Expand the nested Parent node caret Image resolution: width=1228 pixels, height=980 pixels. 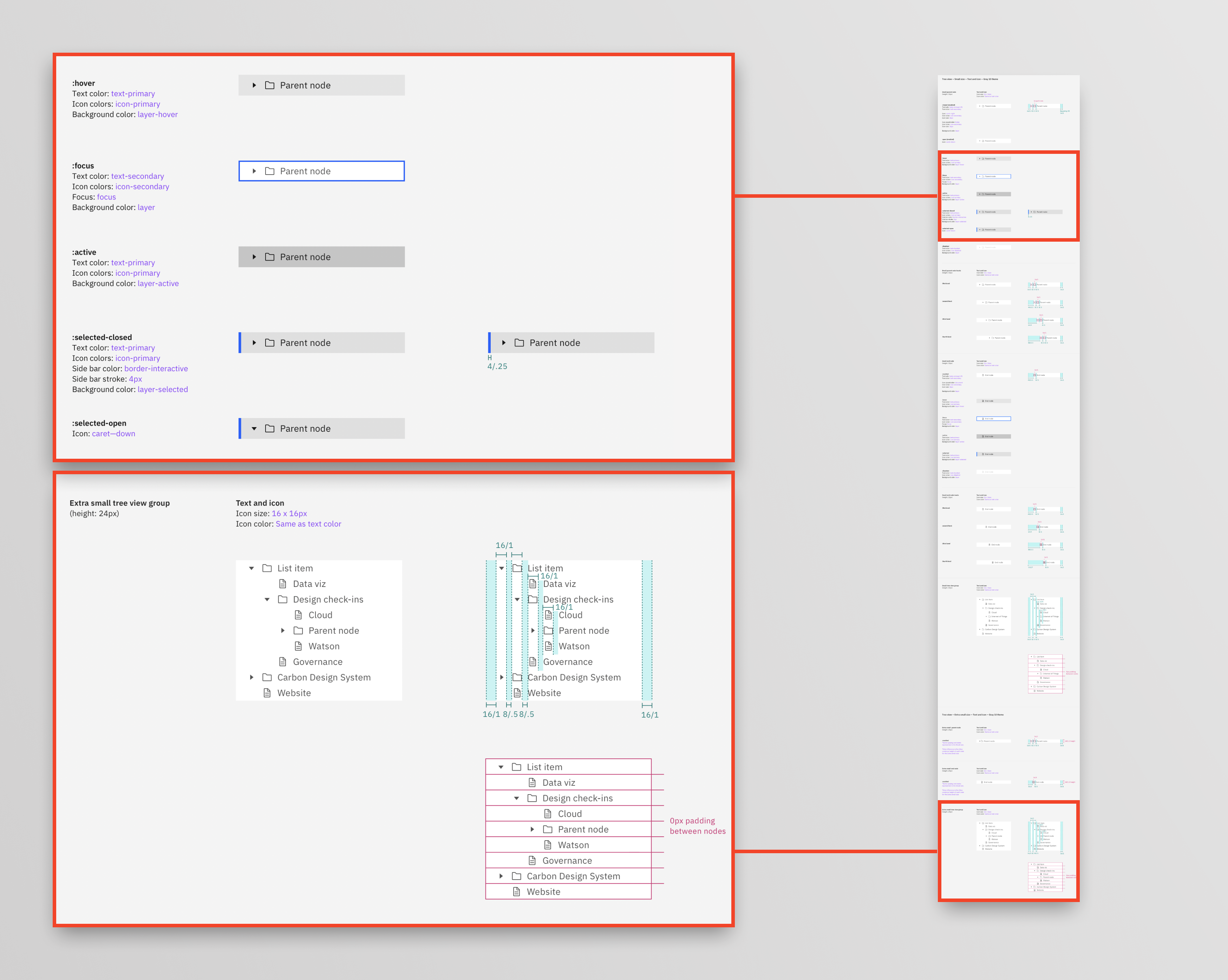283,631
